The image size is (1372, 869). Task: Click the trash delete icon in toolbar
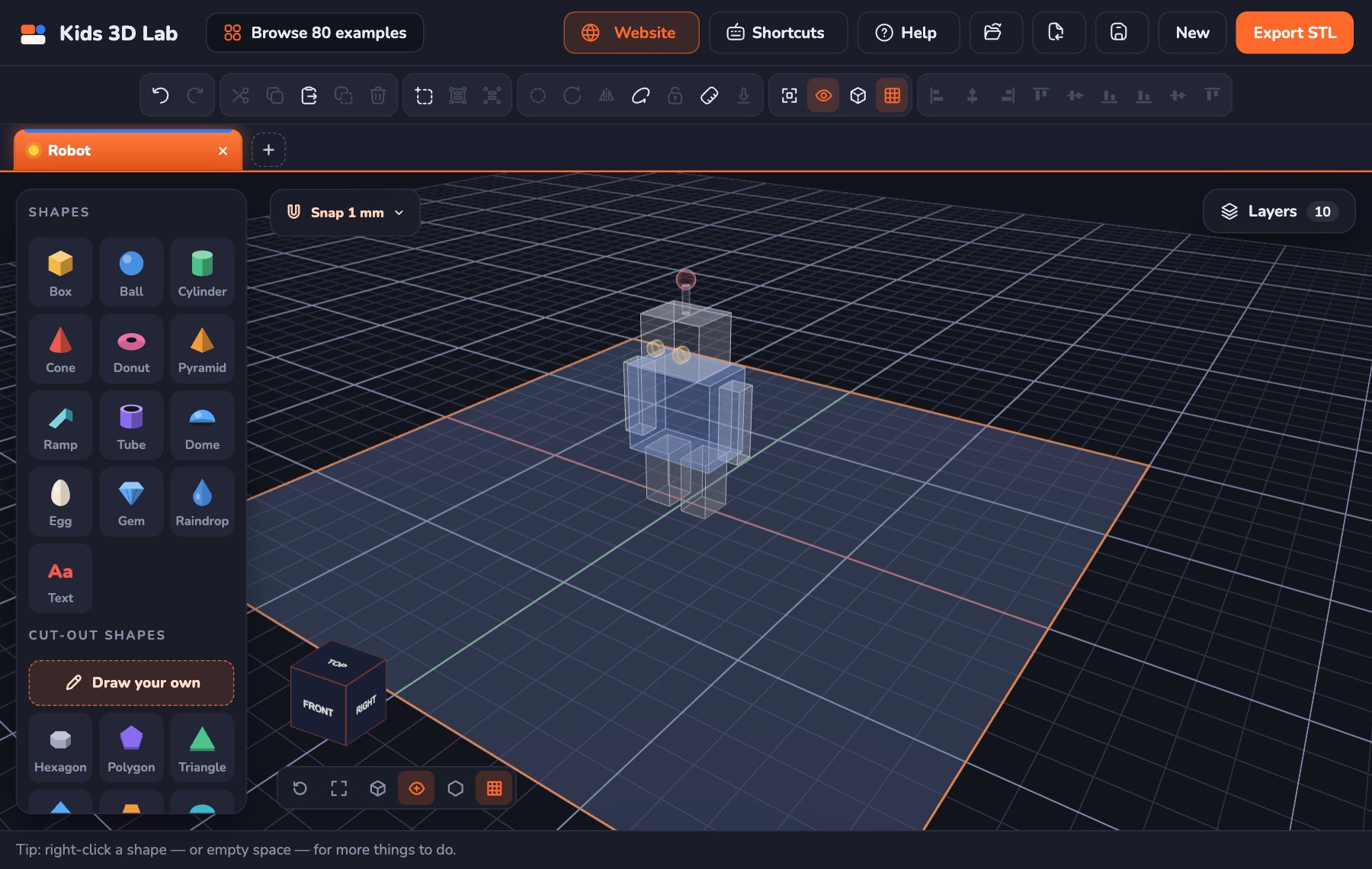pos(377,95)
